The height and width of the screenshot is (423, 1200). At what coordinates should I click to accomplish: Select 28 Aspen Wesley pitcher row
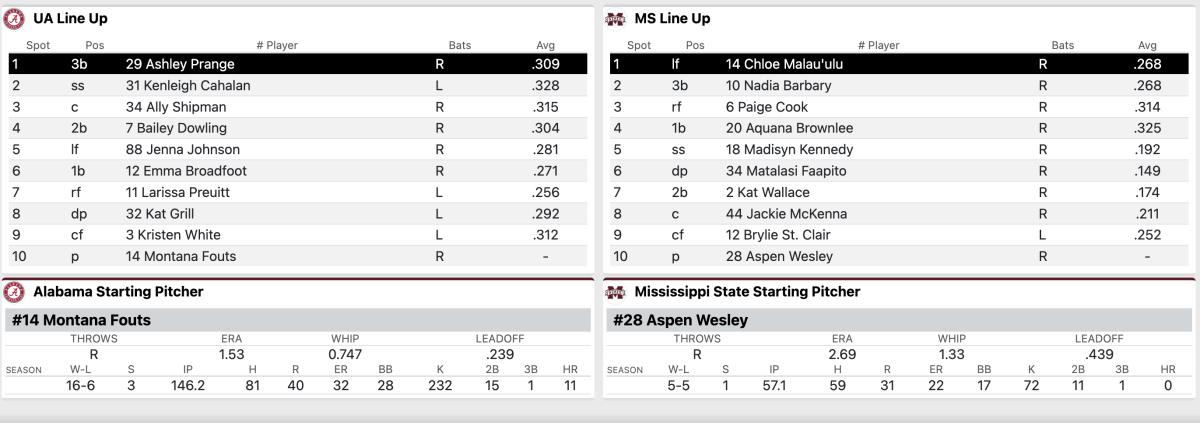898,256
